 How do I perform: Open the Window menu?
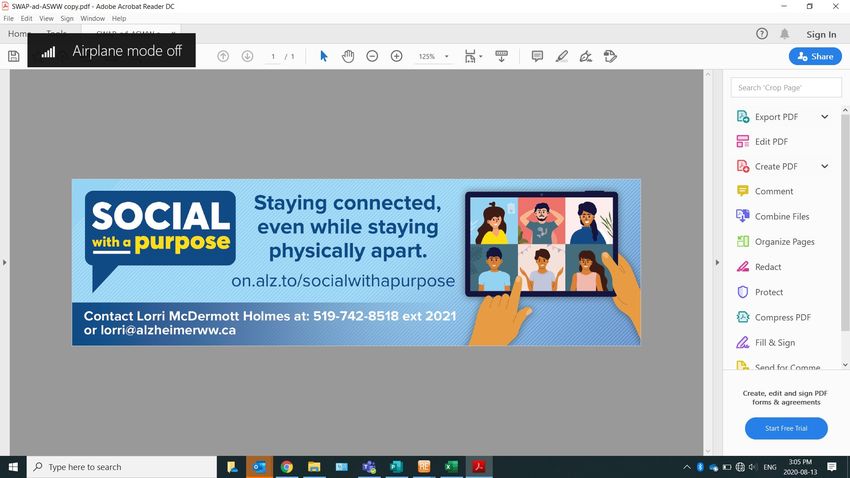point(93,18)
